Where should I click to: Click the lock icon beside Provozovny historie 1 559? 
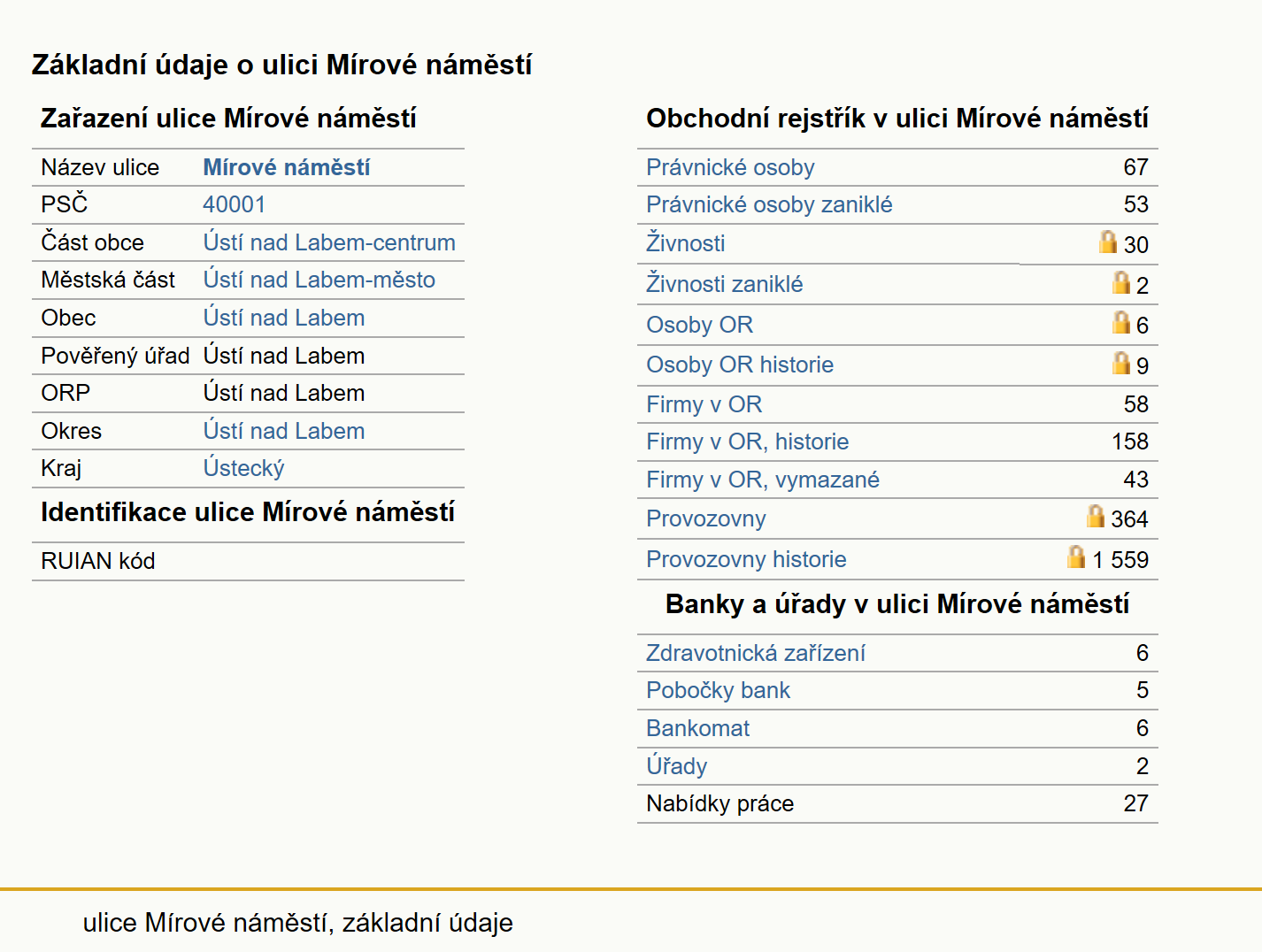point(1076,557)
